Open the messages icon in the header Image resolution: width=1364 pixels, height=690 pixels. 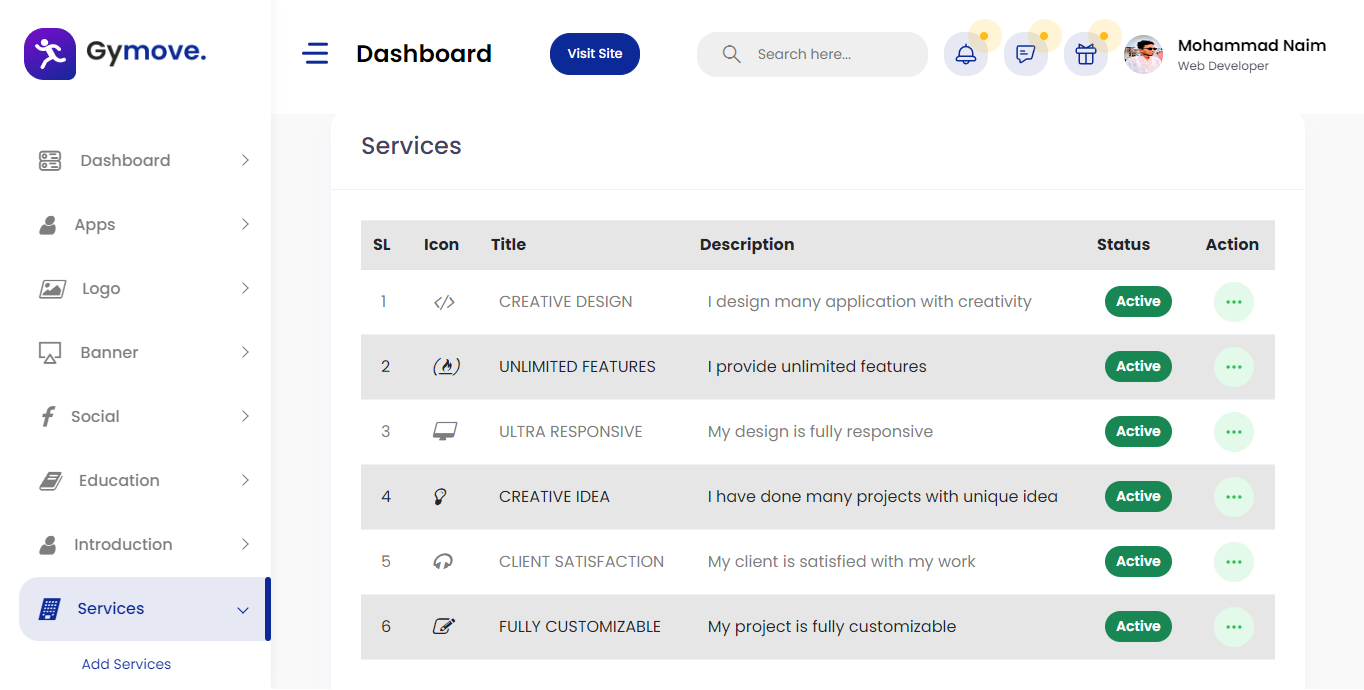point(1025,54)
